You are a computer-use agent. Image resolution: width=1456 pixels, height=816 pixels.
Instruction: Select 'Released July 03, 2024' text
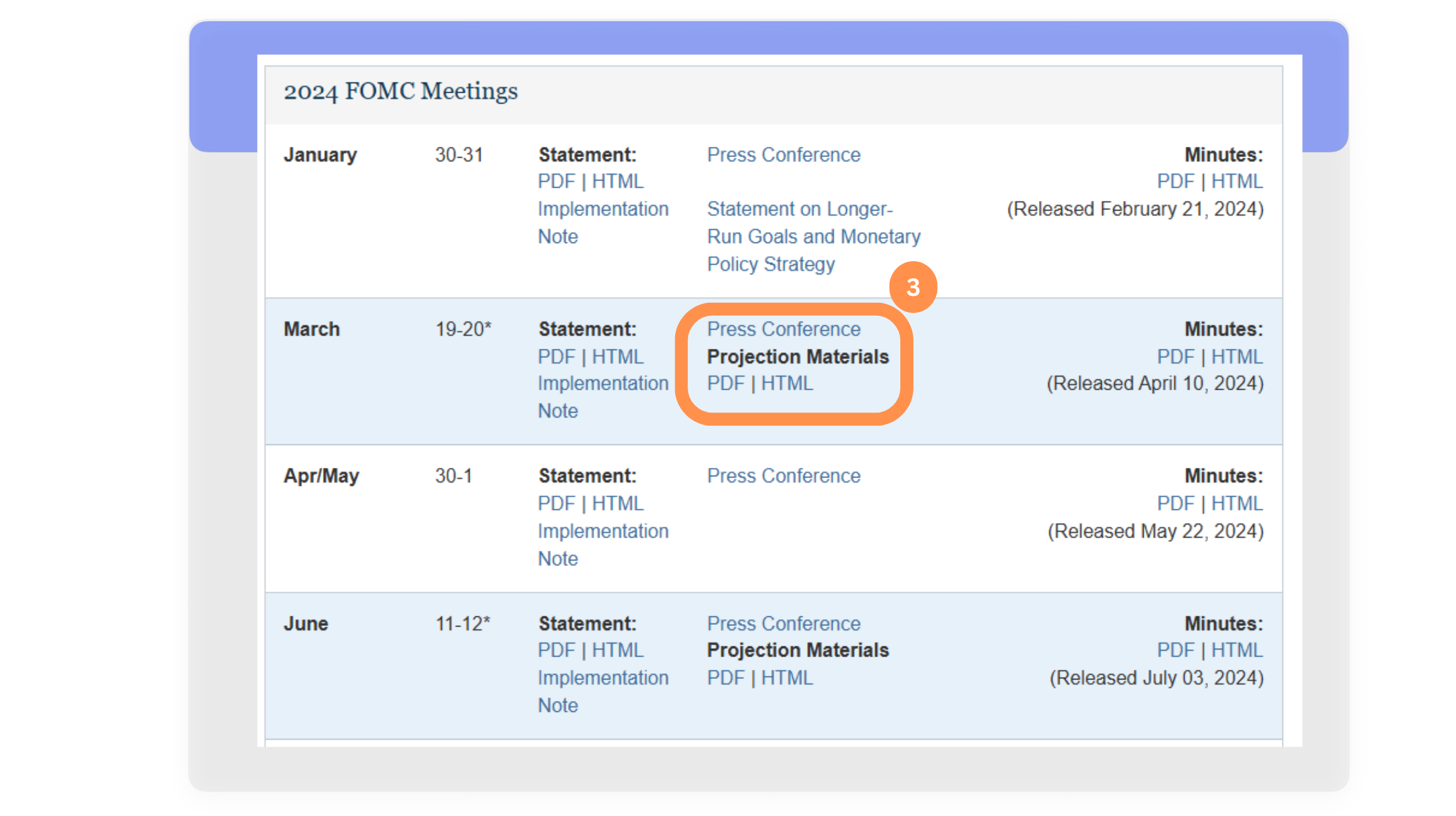click(1157, 678)
